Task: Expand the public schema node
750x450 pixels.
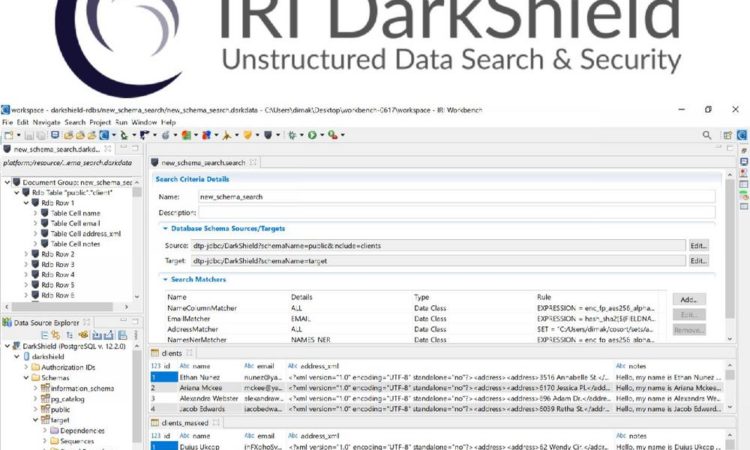Action: click(35, 409)
